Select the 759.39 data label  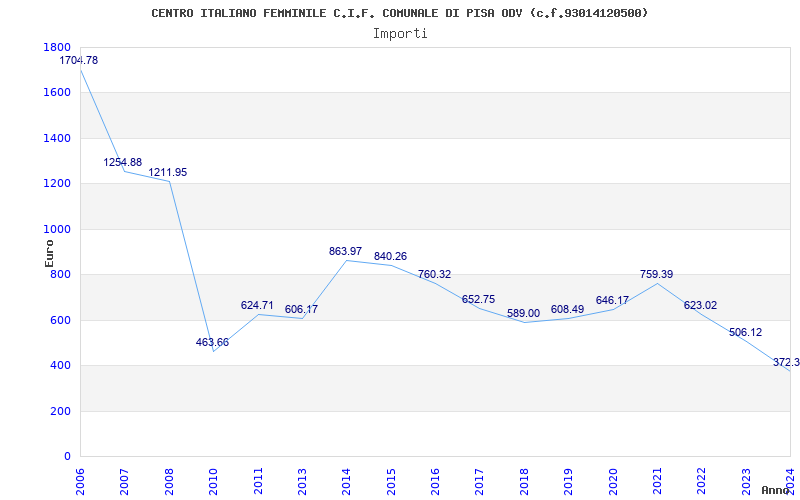(657, 274)
